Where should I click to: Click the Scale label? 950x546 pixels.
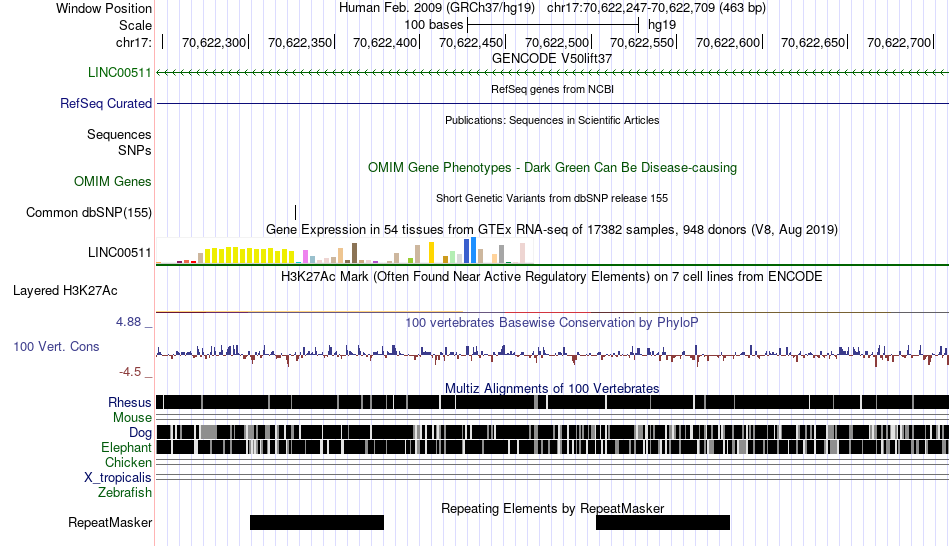pos(135,25)
